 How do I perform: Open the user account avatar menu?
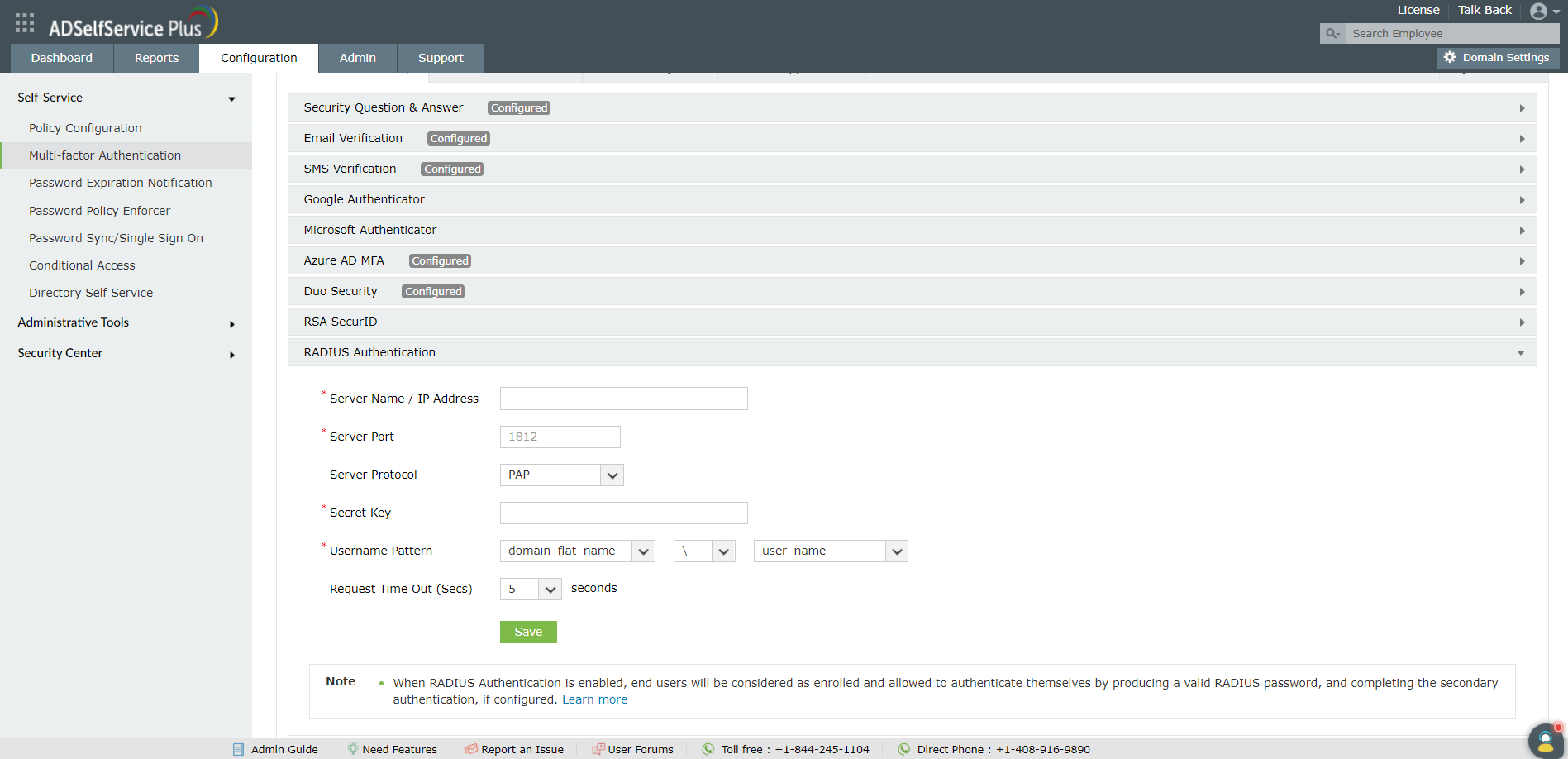tap(1538, 11)
